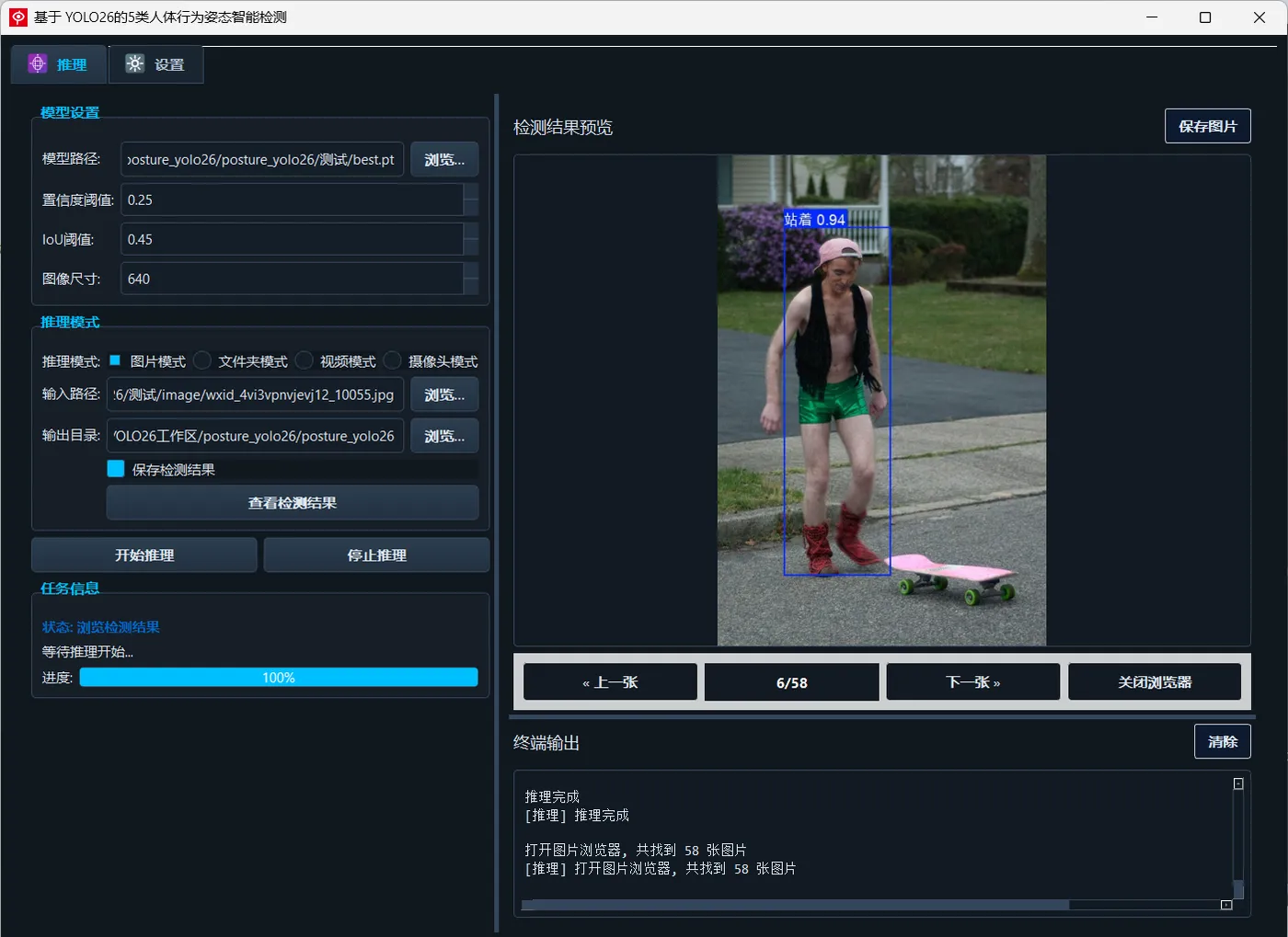The image size is (1288, 937).
Task: Increase the 置信度阈值 value with up stepper
Action: (x=471, y=192)
